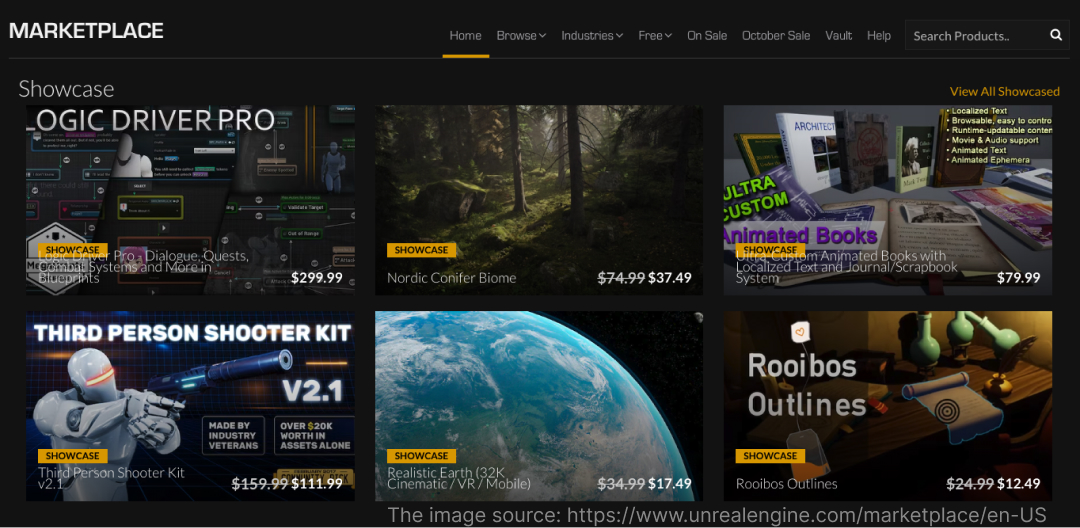Open the Help menu item
1080x528 pixels.
[x=879, y=36]
